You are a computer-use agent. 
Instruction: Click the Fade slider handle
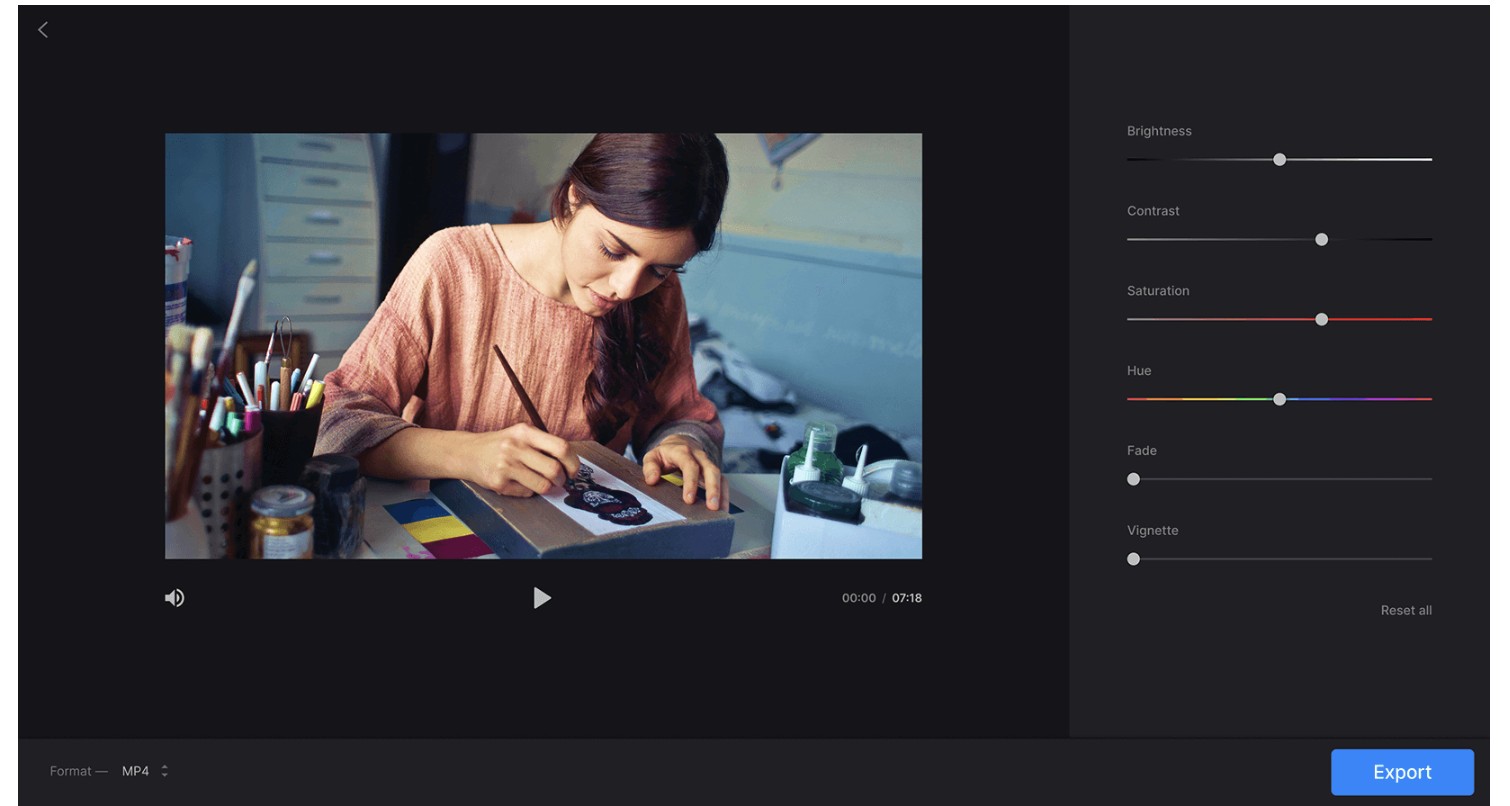click(x=1133, y=479)
